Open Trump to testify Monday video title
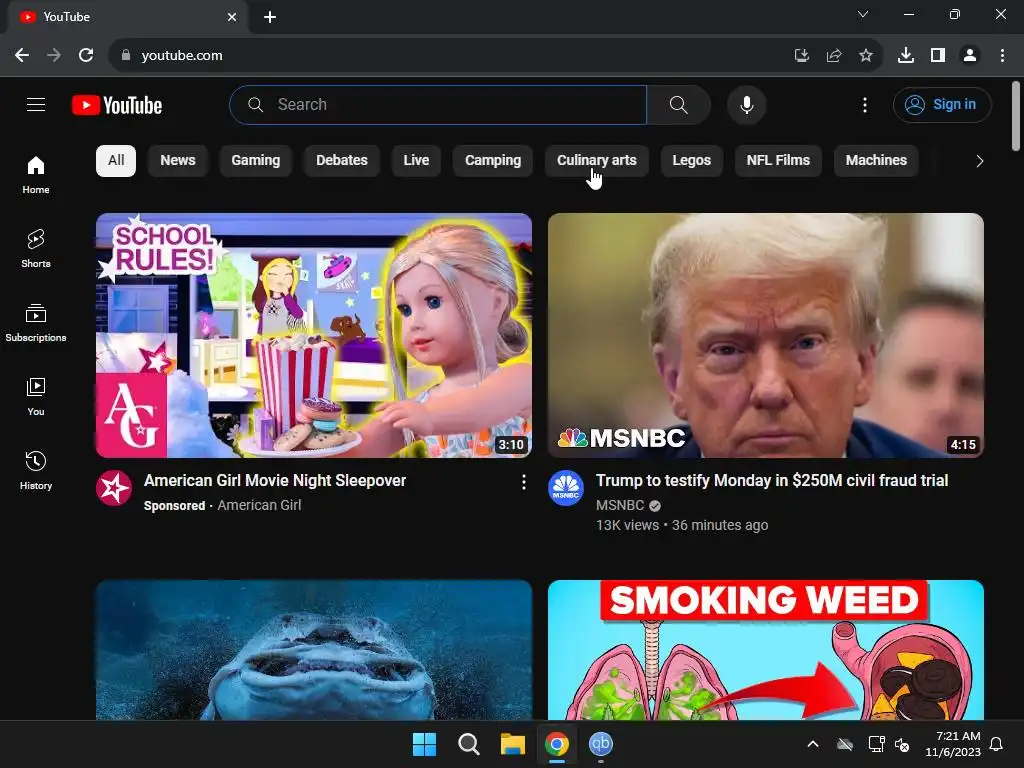Viewport: 1024px width, 768px height. 772,481
